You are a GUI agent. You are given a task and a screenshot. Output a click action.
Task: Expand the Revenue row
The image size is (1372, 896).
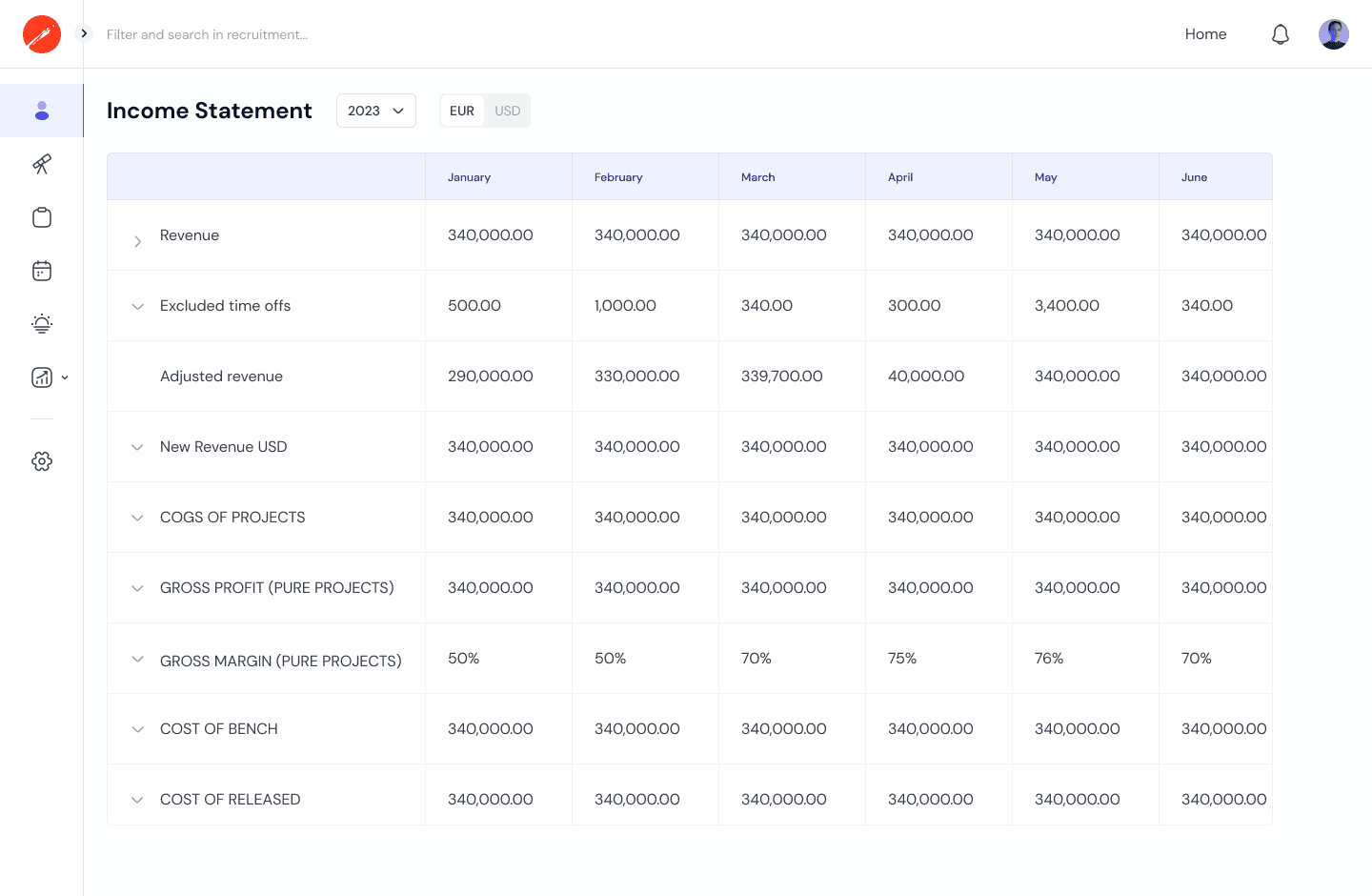pyautogui.click(x=137, y=241)
